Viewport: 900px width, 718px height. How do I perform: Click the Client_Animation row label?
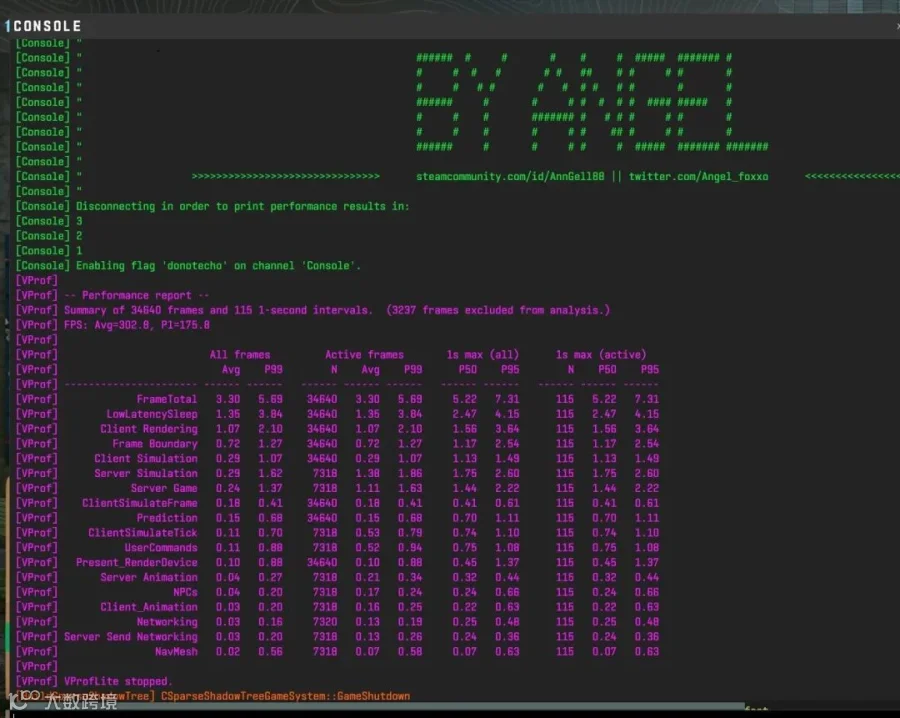click(x=149, y=607)
